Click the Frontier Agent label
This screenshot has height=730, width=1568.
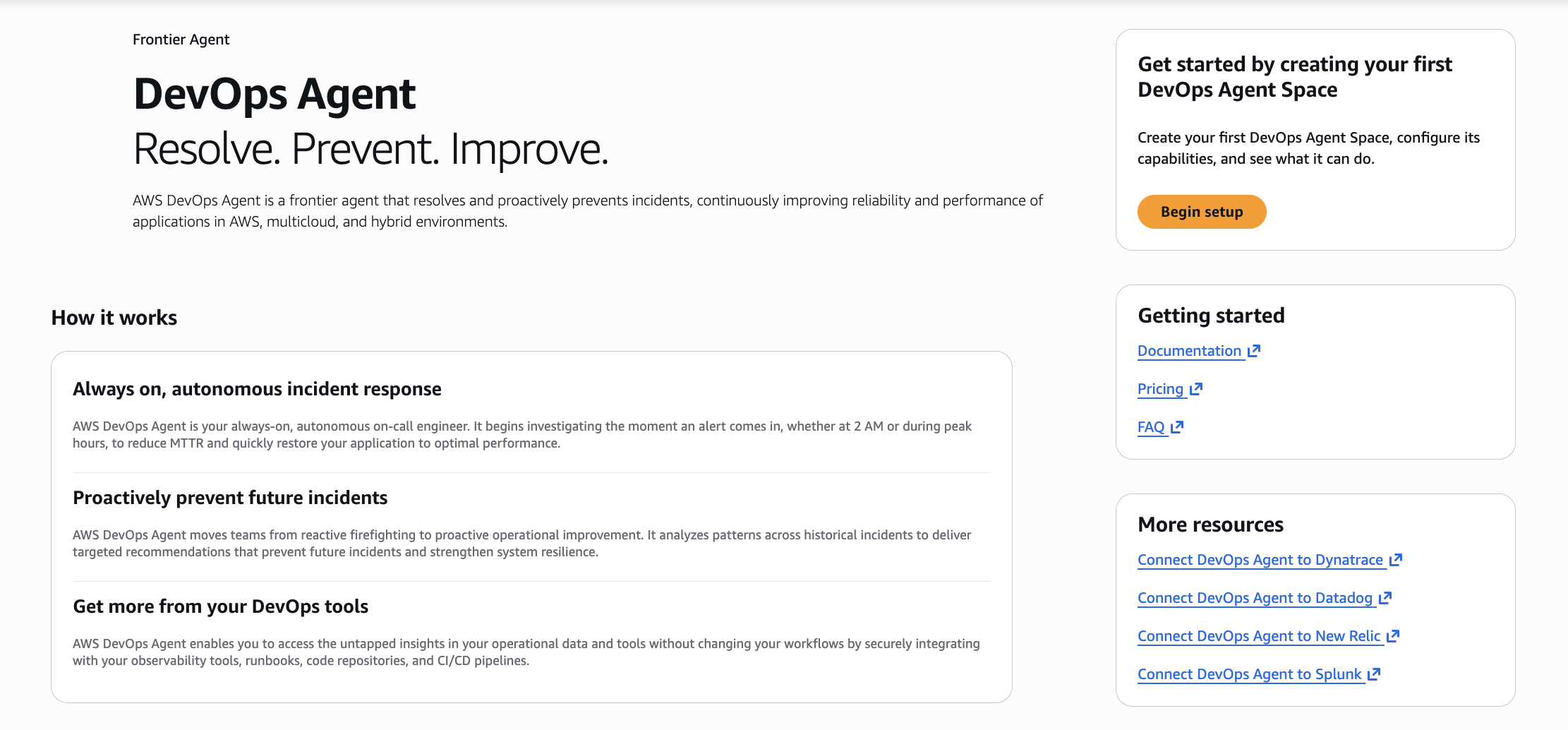tap(181, 40)
